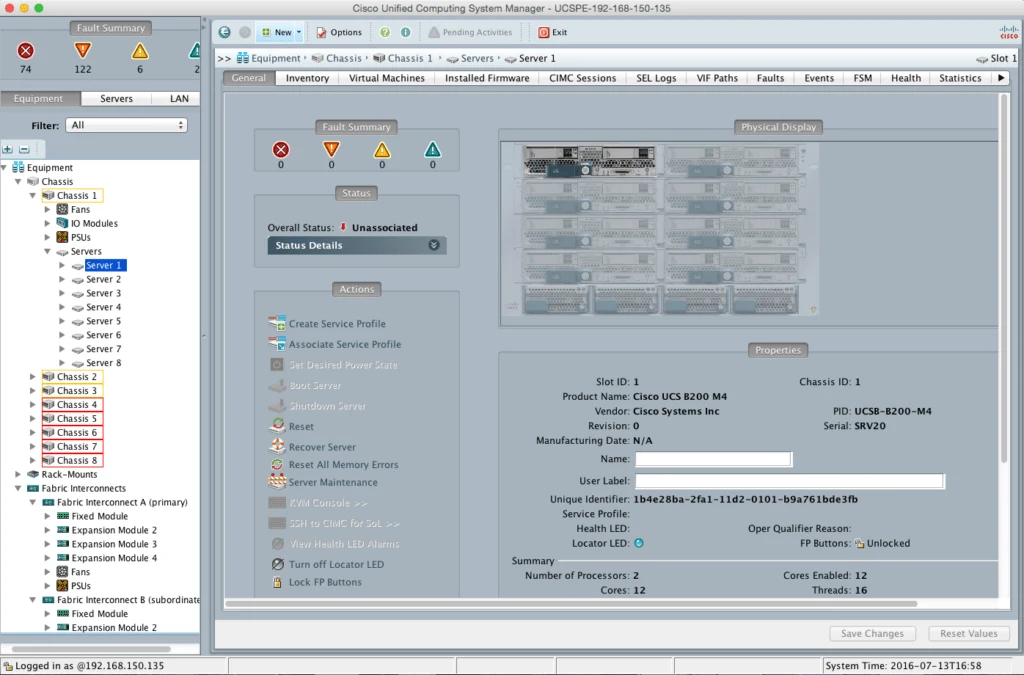Screen dimensions: 1024x675
Task: Switch to the Servers navigation tab
Action: coord(116,99)
